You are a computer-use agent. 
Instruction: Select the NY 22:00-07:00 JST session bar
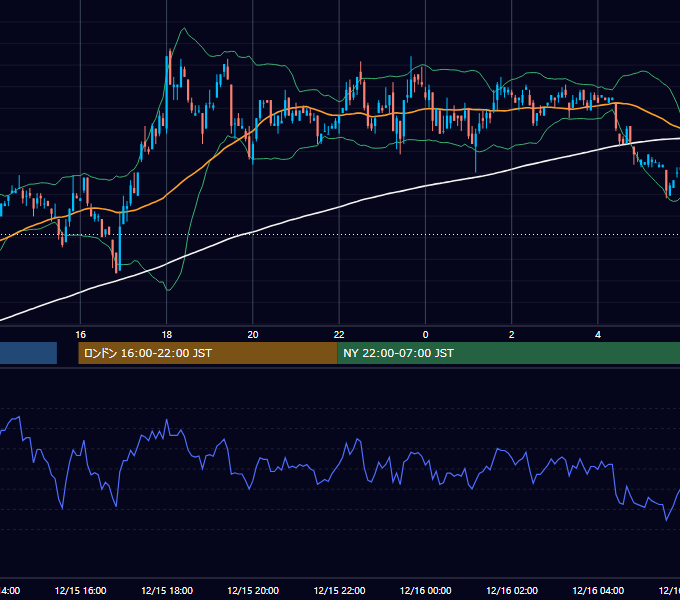(x=509, y=353)
